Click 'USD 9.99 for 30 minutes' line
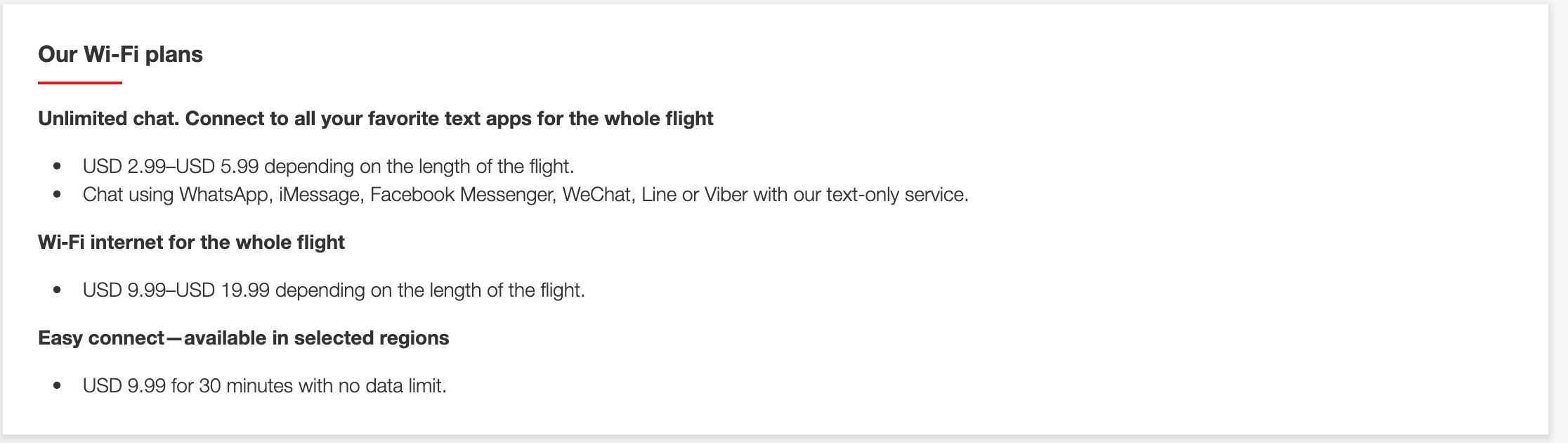The height and width of the screenshot is (443, 1568). (x=264, y=386)
